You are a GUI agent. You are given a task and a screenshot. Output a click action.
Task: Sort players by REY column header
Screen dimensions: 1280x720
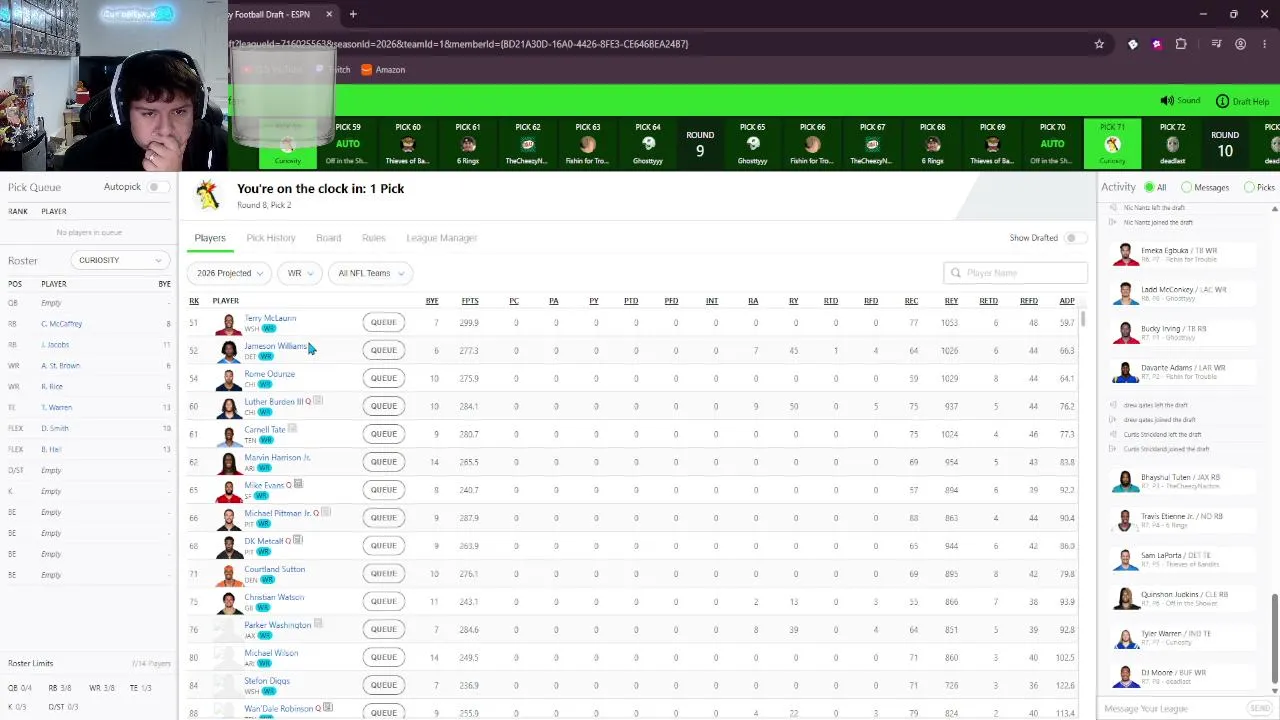pyautogui.click(x=951, y=301)
